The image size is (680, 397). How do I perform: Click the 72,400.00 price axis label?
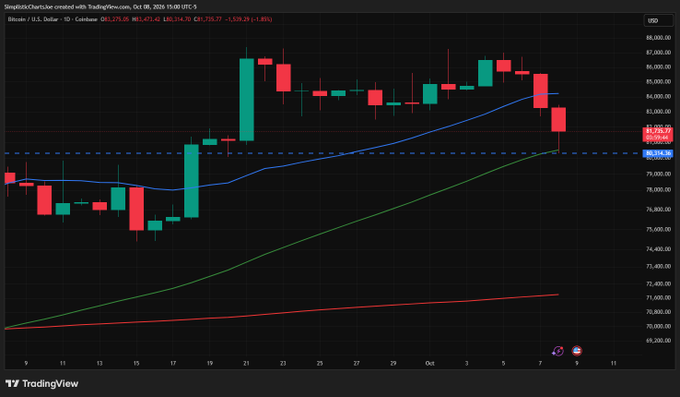click(658, 284)
